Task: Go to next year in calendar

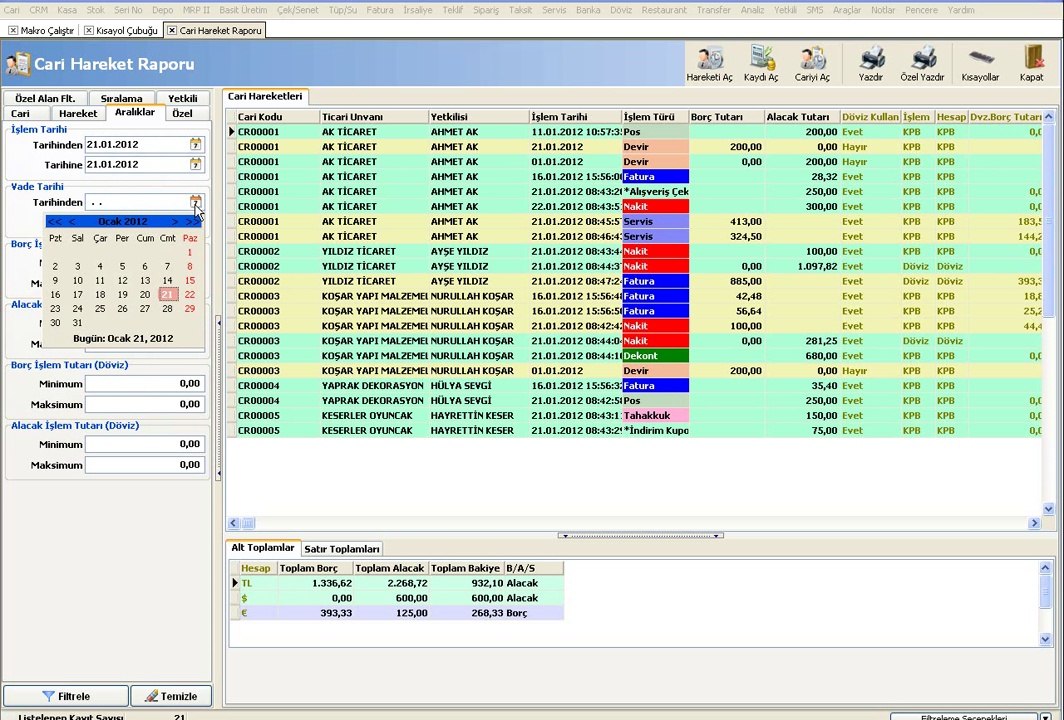Action: [x=193, y=221]
